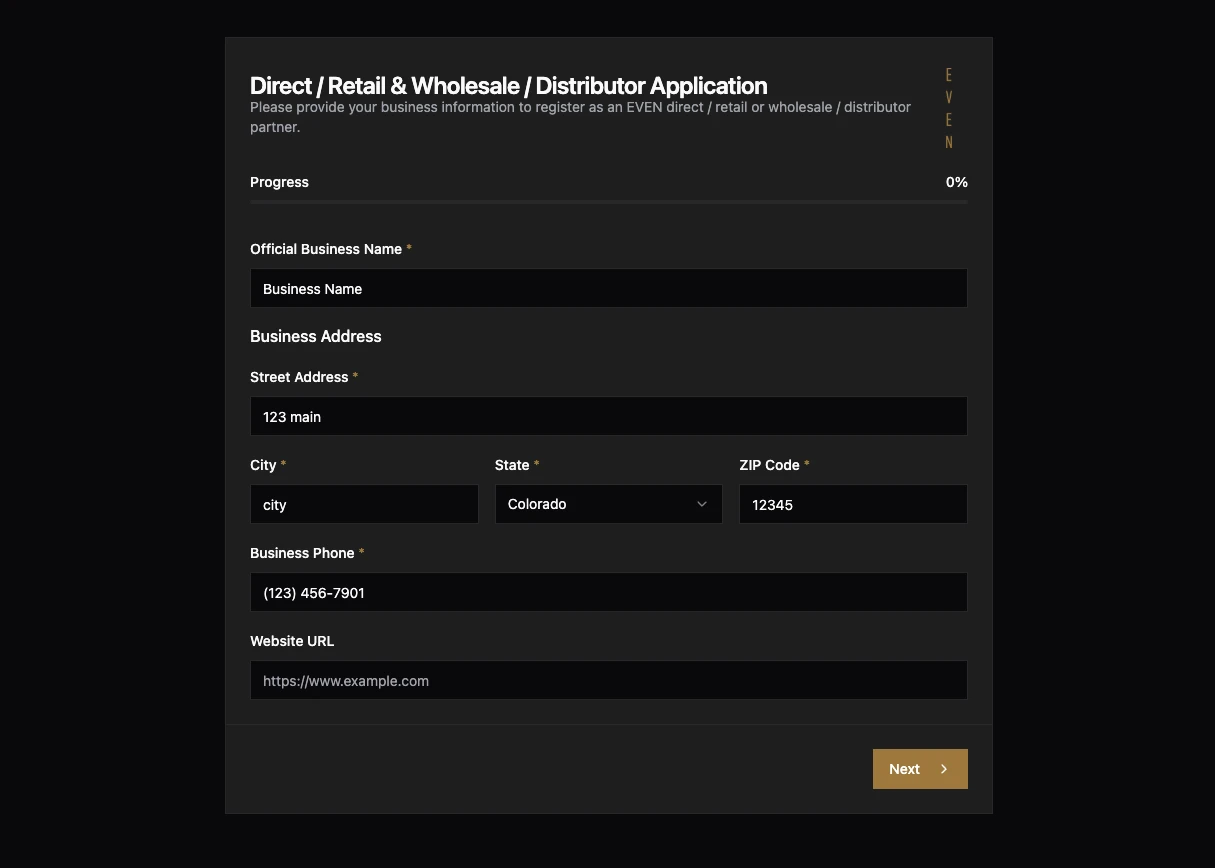1215x868 pixels.
Task: Click the Official Business Name label
Action: (x=326, y=249)
